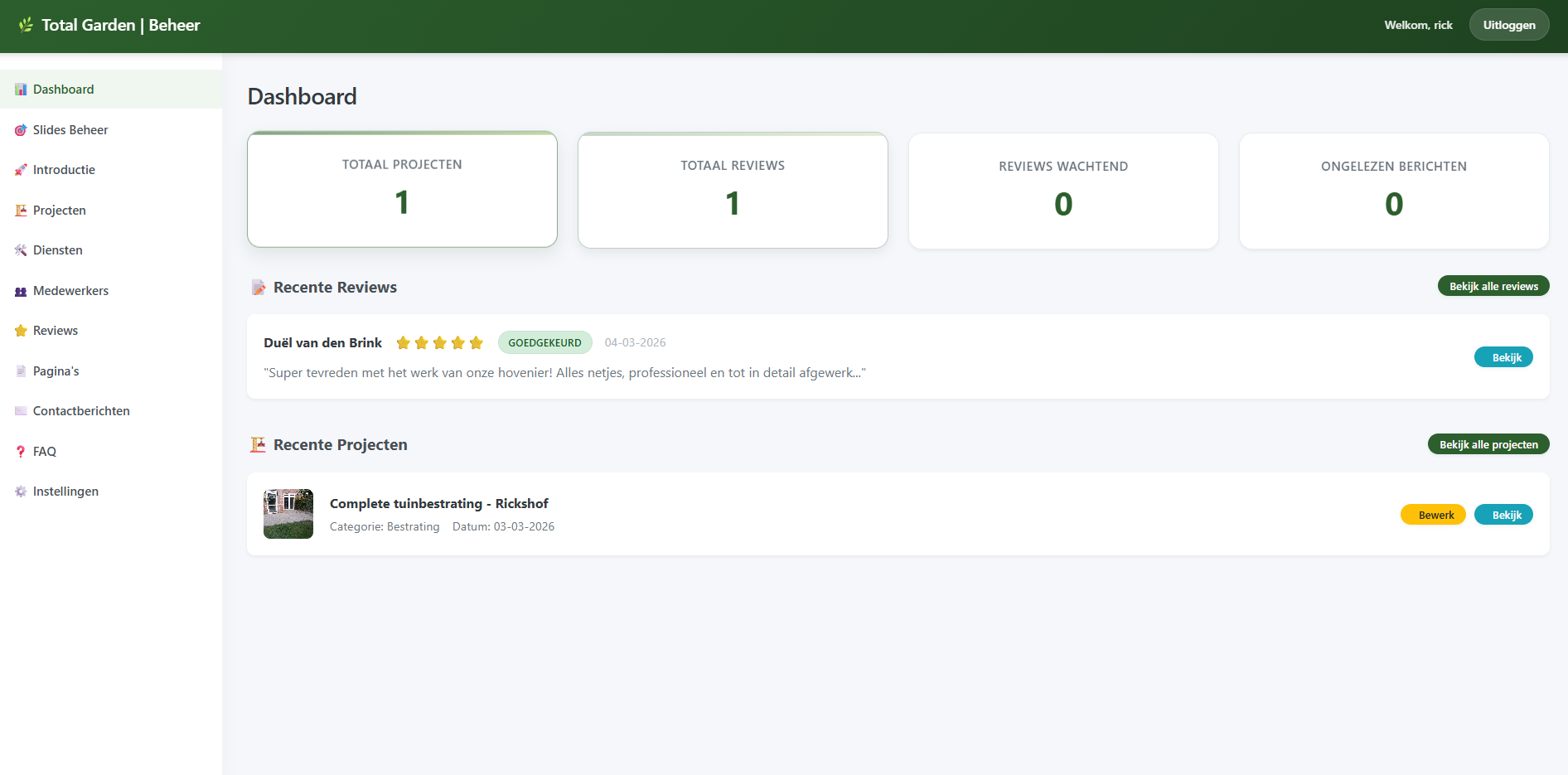The width and height of the screenshot is (1568, 775).
Task: Click the Uitloggen button
Action: (1509, 25)
